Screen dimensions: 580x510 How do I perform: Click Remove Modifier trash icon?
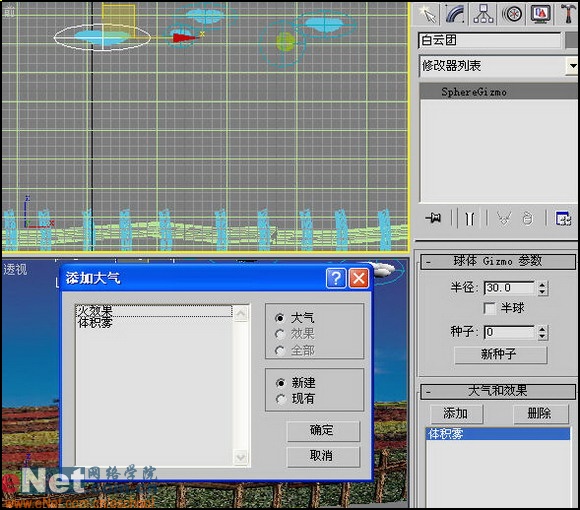click(x=528, y=218)
